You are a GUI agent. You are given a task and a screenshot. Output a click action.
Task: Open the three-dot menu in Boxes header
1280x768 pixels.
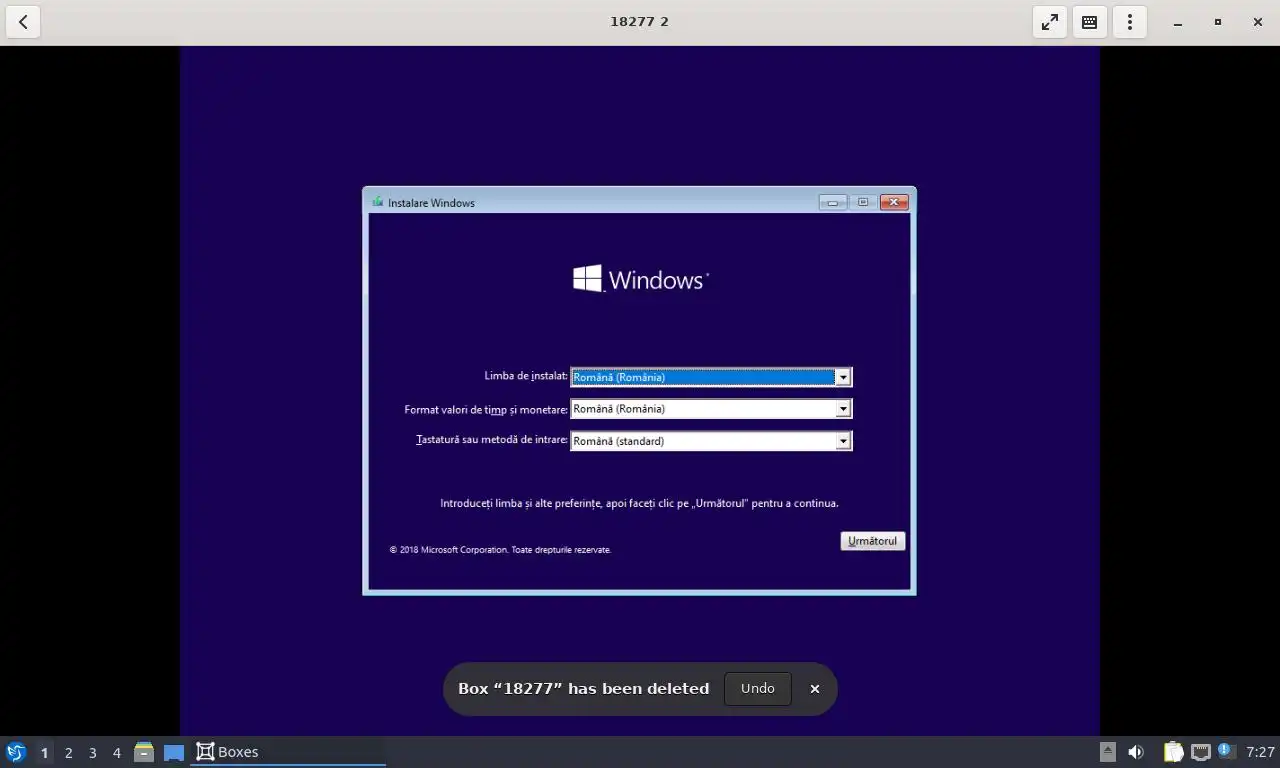click(1130, 22)
